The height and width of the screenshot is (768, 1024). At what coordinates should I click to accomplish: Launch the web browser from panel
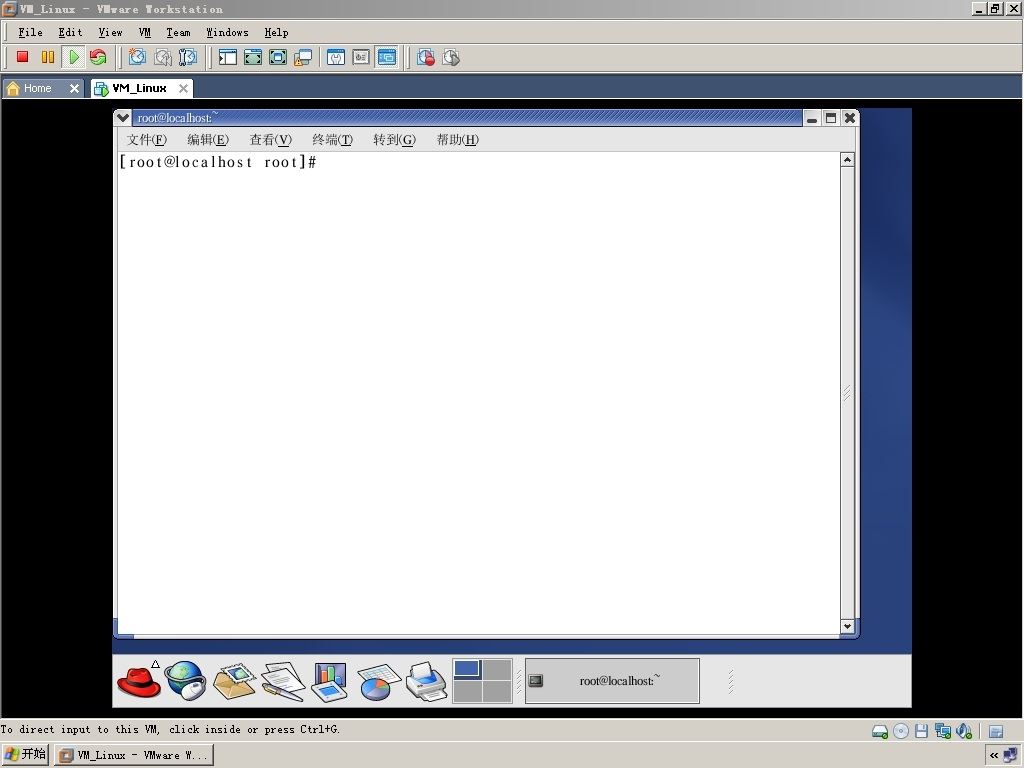pos(186,680)
